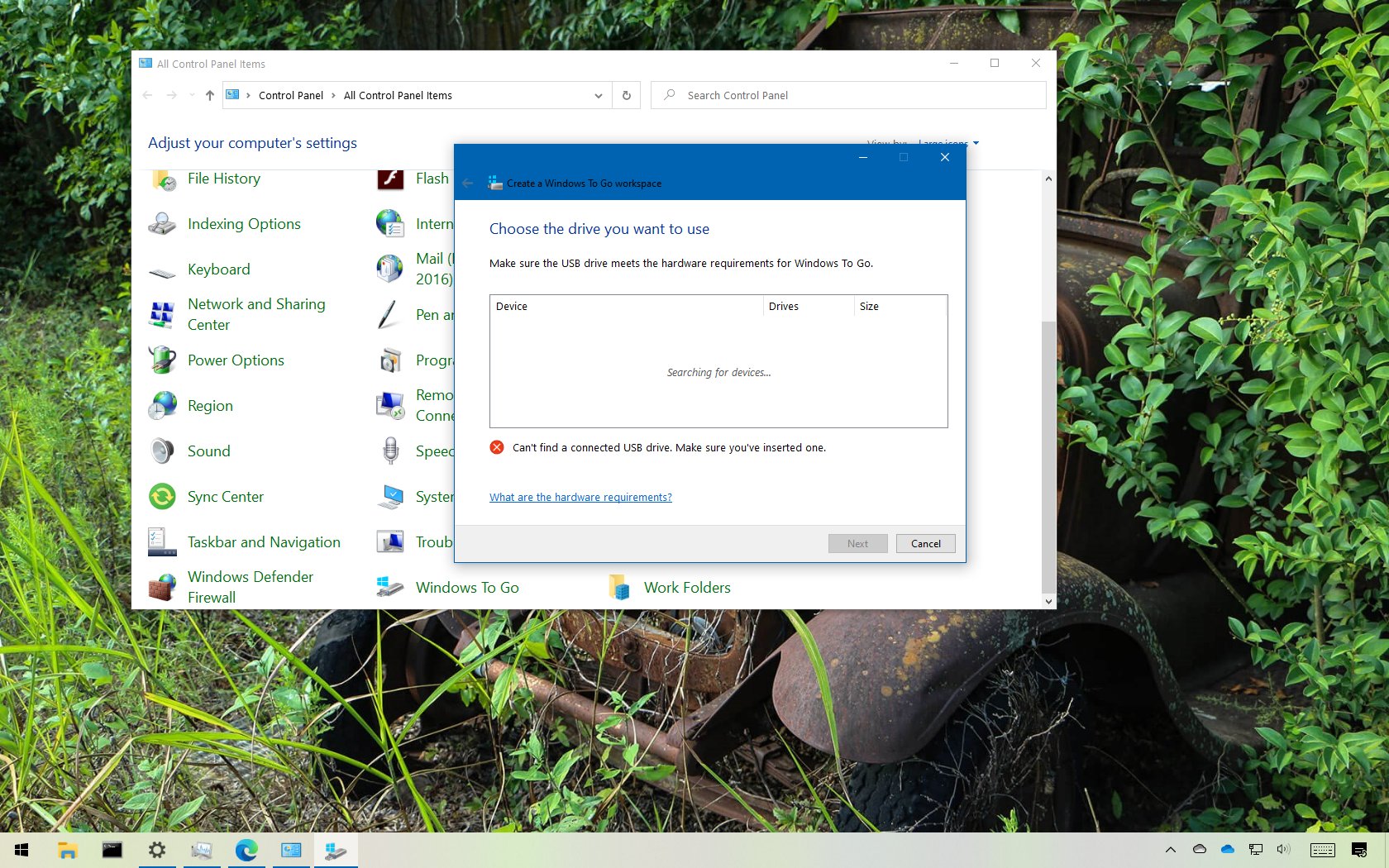Image resolution: width=1389 pixels, height=868 pixels.
Task: Open Network and Sharing Center
Action: point(255,314)
